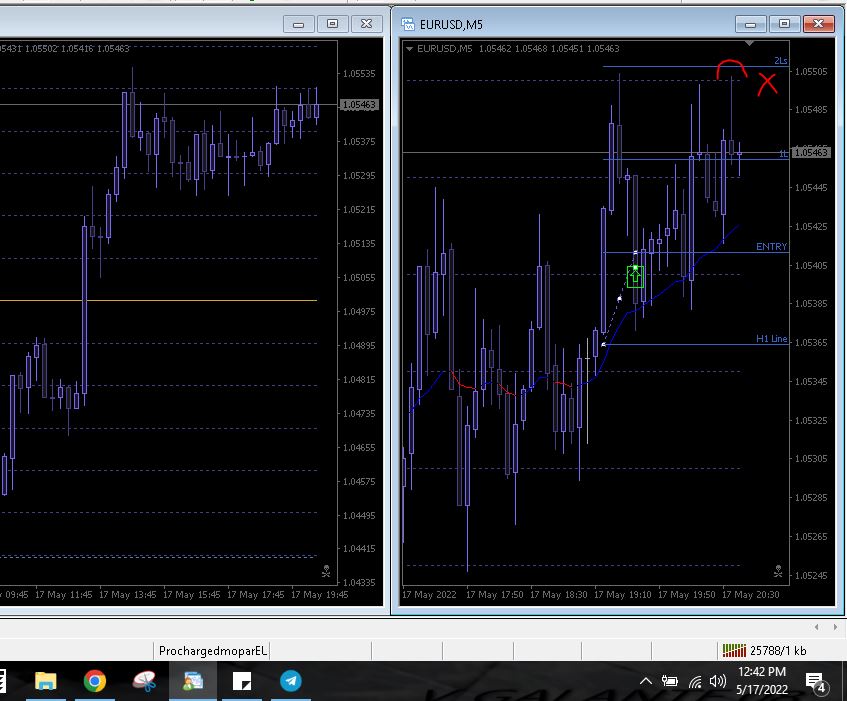The image size is (847, 701).
Task: Select the 2Ls line label on the chart
Action: click(x=781, y=60)
